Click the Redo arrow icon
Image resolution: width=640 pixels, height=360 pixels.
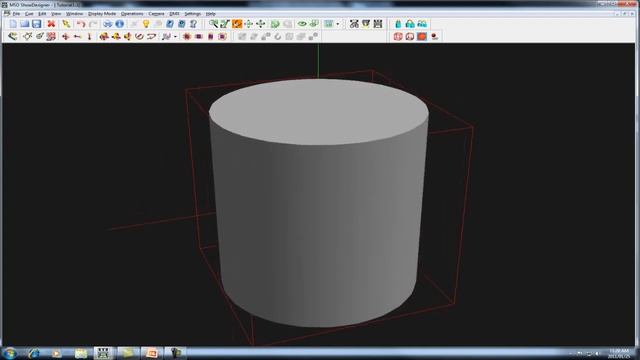(93, 24)
